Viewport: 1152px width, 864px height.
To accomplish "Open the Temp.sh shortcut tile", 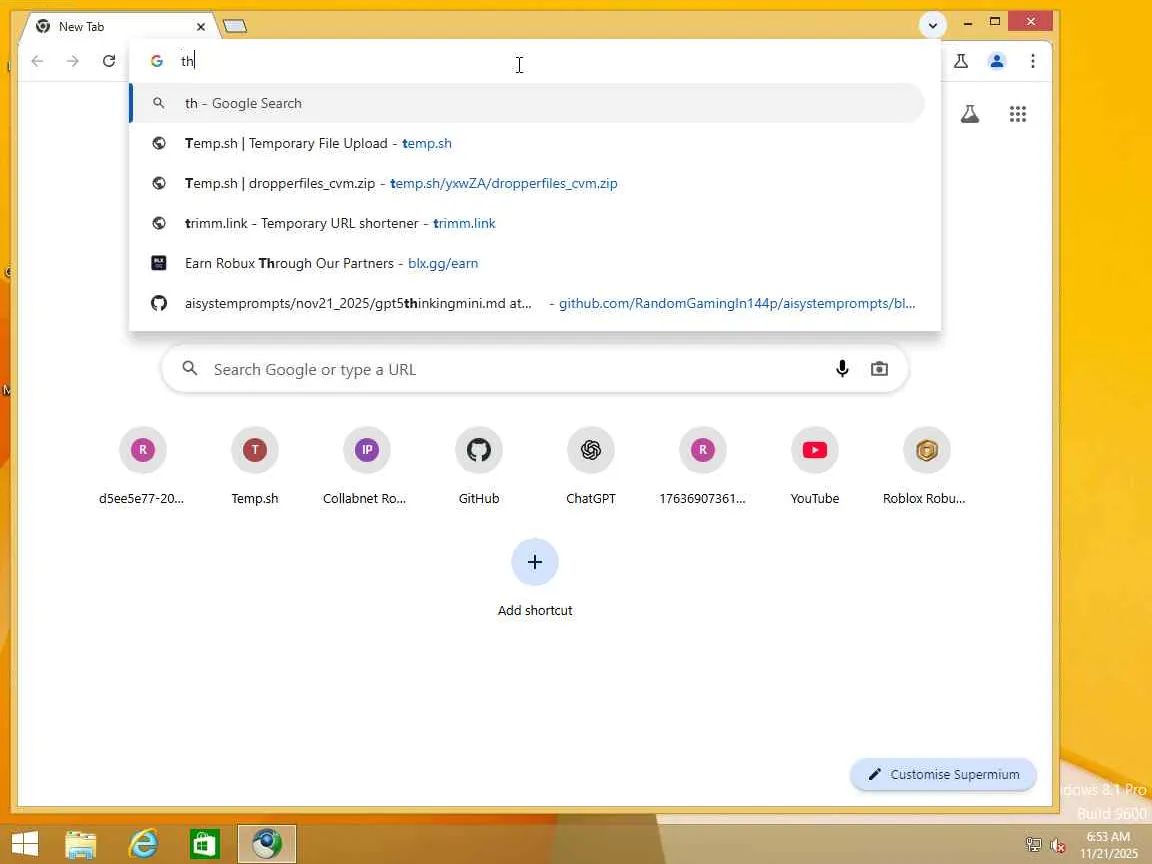I will [x=255, y=465].
